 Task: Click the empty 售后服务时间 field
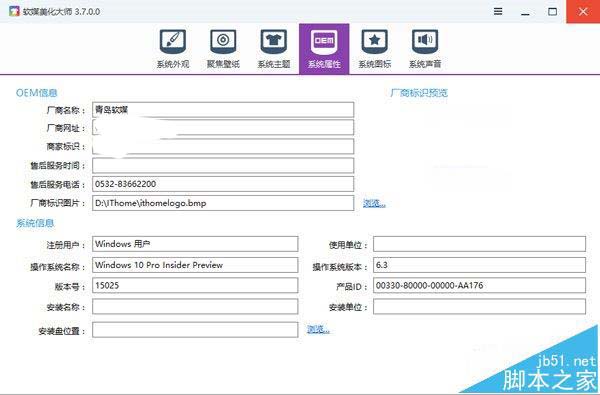(x=223, y=166)
